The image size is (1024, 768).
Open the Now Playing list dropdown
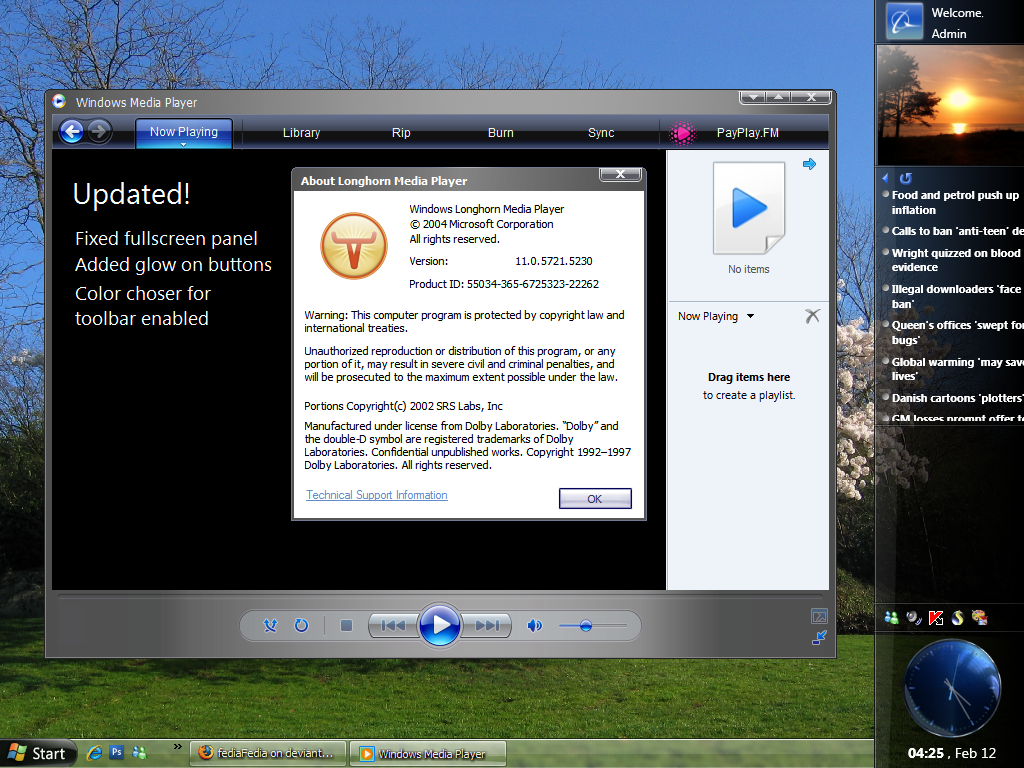[750, 316]
